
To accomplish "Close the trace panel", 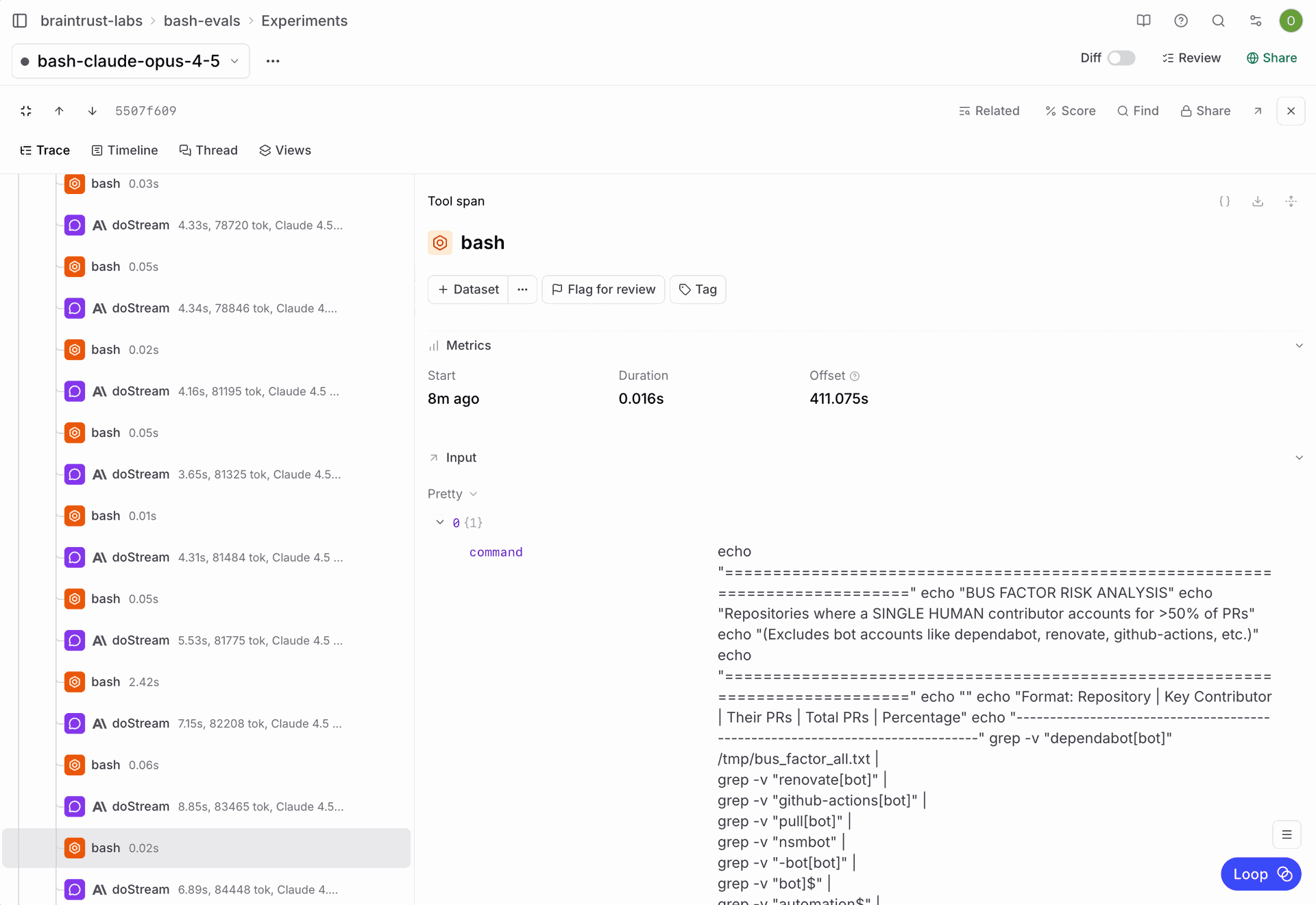I will coord(1291,111).
